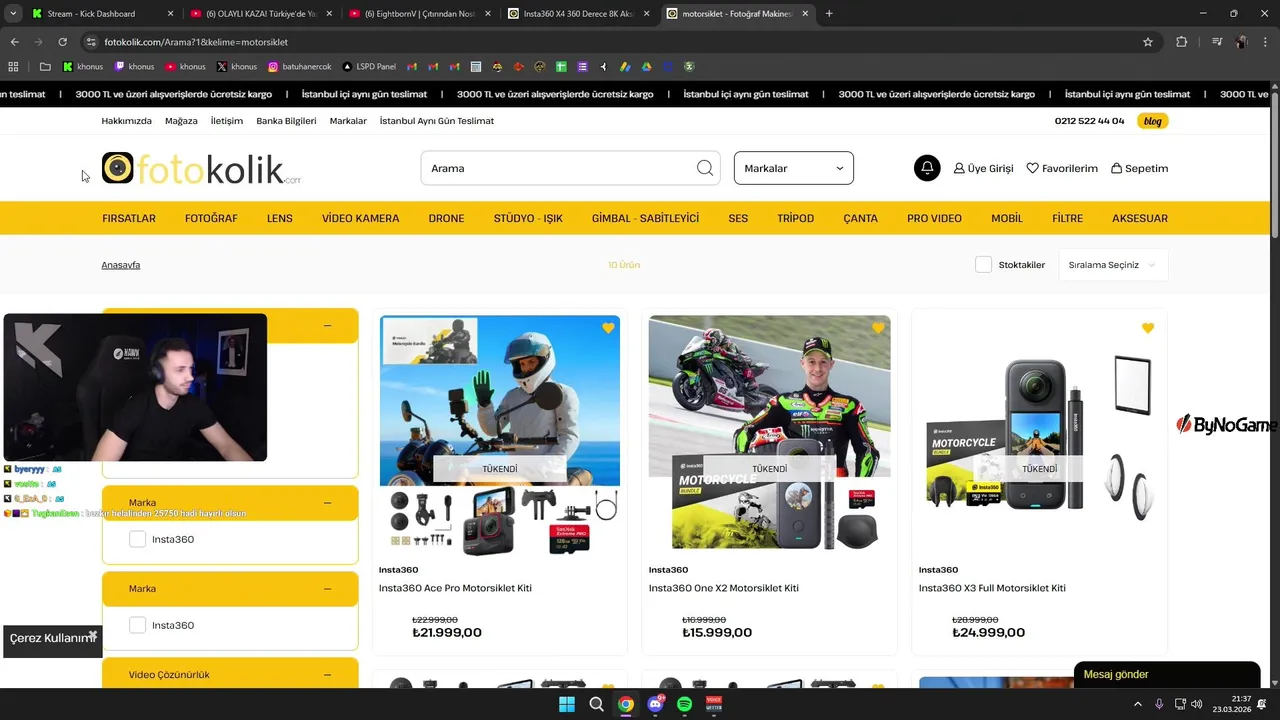Click the fotokolik logo

click(x=201, y=168)
